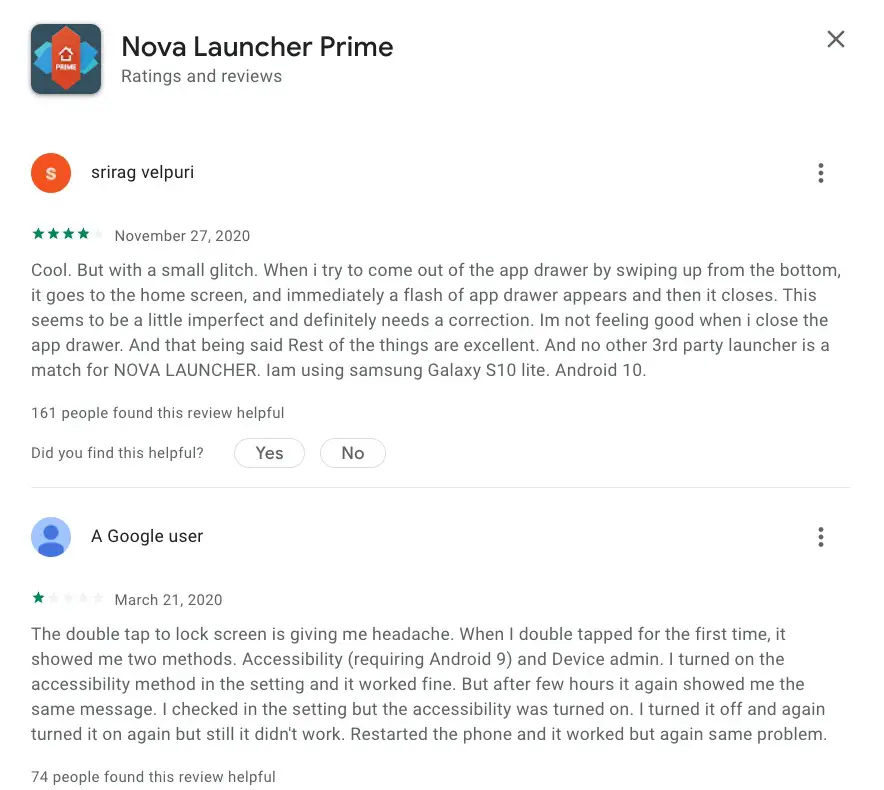
Task: Open more options for A Google user's review
Action: pyautogui.click(x=821, y=537)
